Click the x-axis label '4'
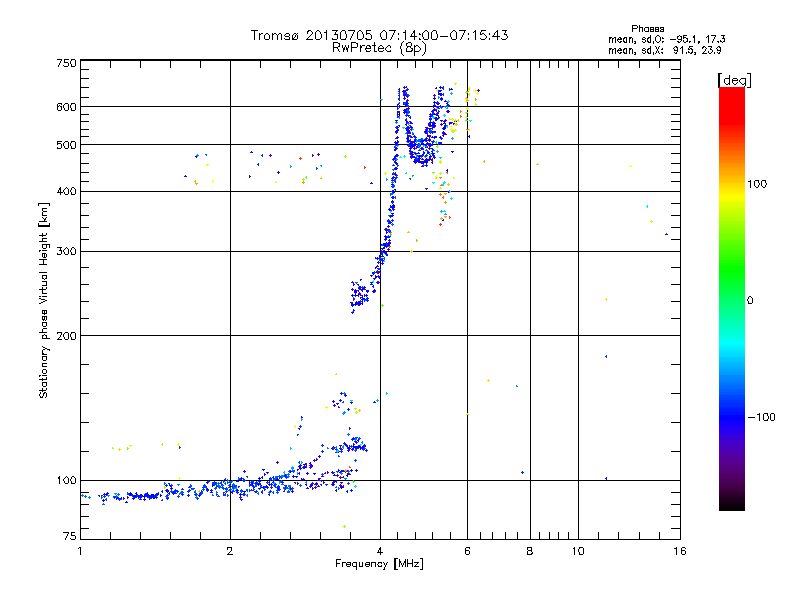This screenshot has width=800, height=600. pos(380,551)
